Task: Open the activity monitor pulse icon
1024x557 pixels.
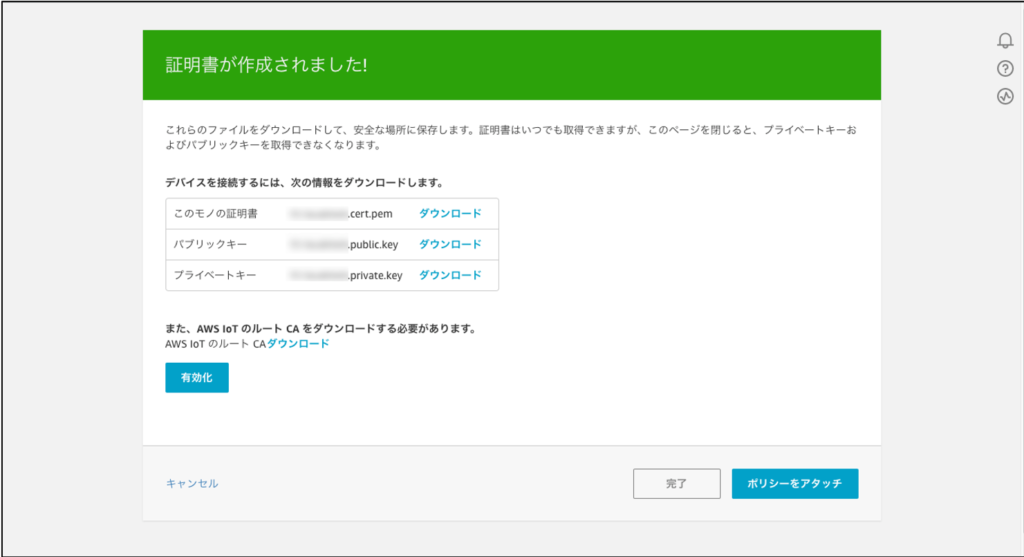Action: 1005,97
